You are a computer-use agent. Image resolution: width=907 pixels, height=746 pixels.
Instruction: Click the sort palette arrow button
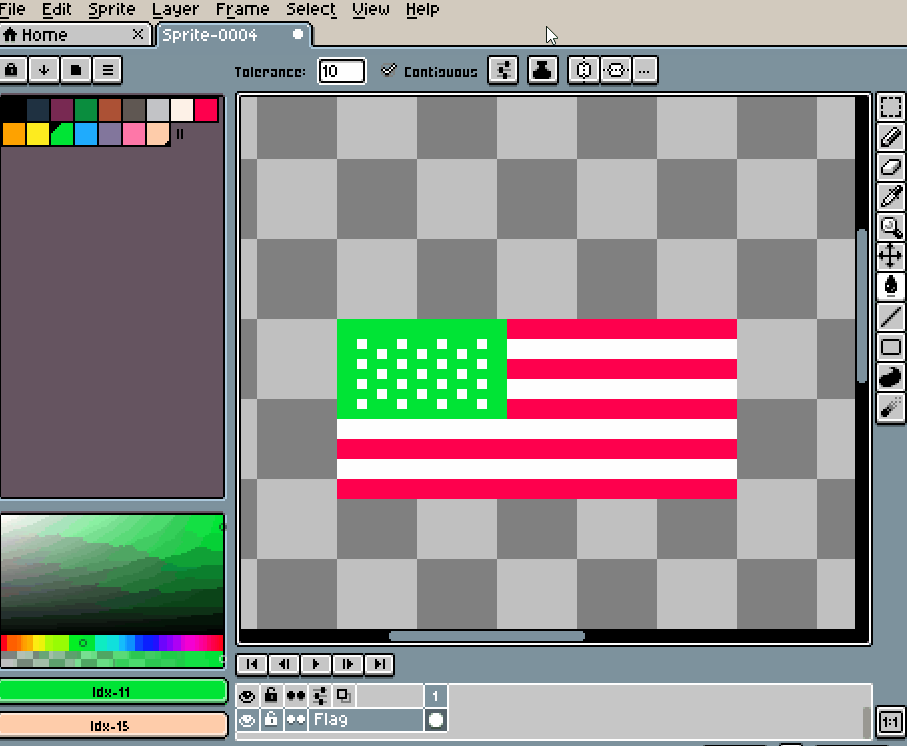(44, 70)
